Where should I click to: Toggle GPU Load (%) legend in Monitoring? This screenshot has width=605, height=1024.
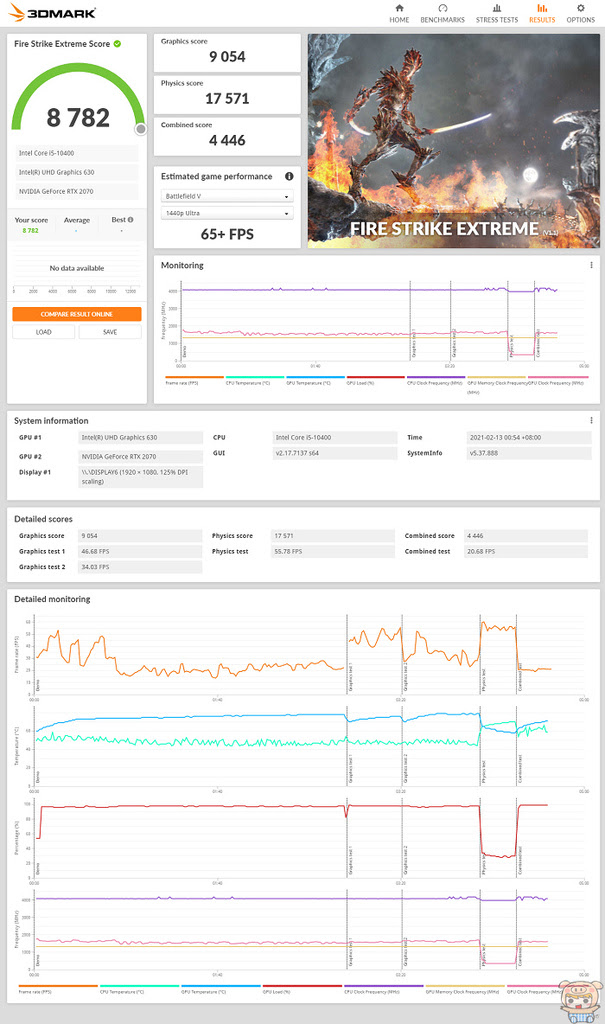click(376, 380)
